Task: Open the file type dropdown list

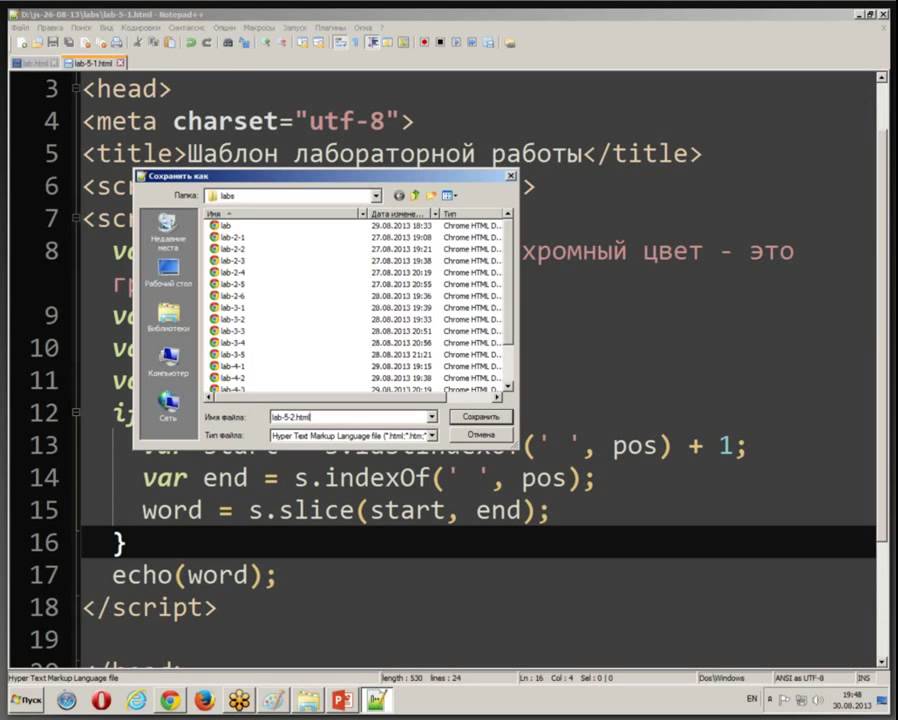Action: click(x=432, y=435)
